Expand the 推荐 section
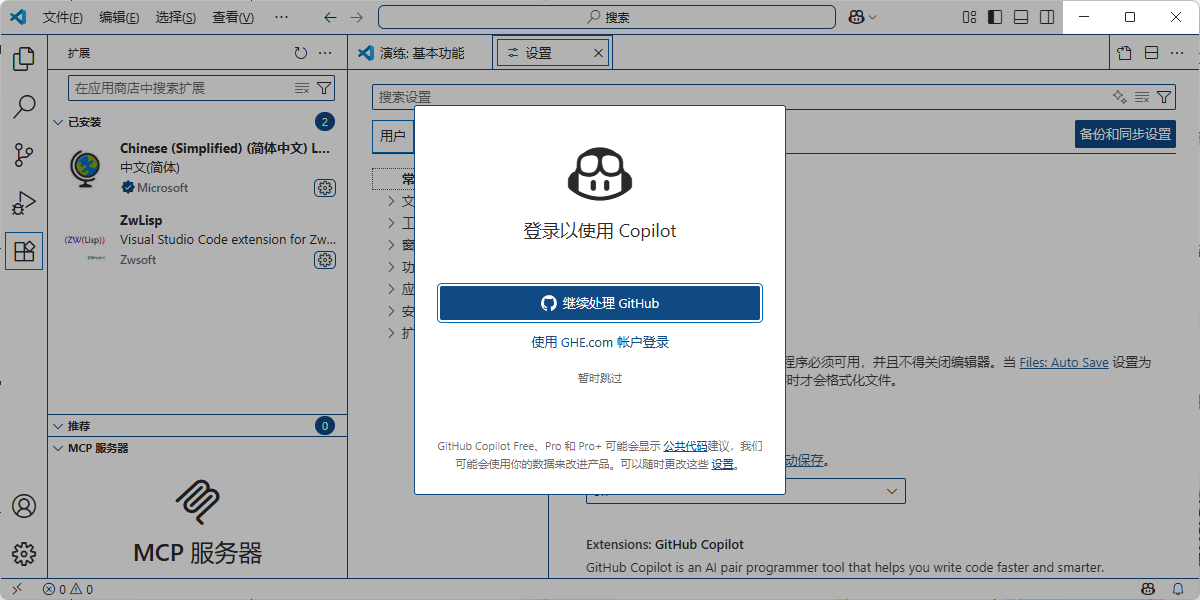Screen dimensions: 1200x600 pyautogui.click(x=197, y=426)
